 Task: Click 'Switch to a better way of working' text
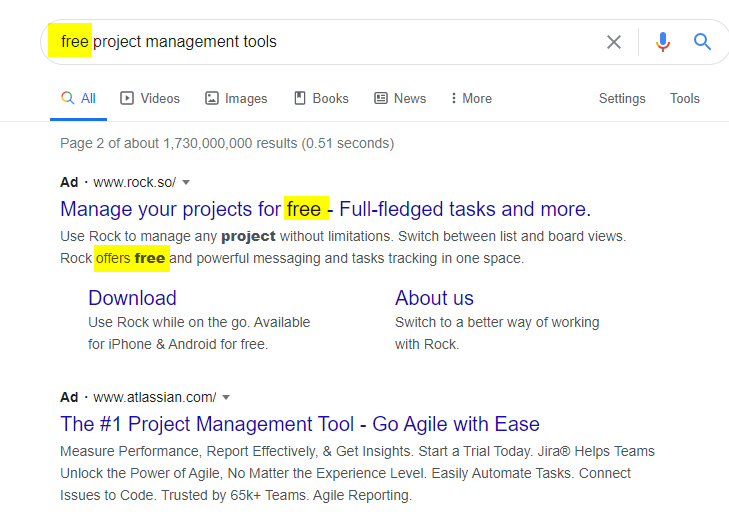tap(497, 333)
